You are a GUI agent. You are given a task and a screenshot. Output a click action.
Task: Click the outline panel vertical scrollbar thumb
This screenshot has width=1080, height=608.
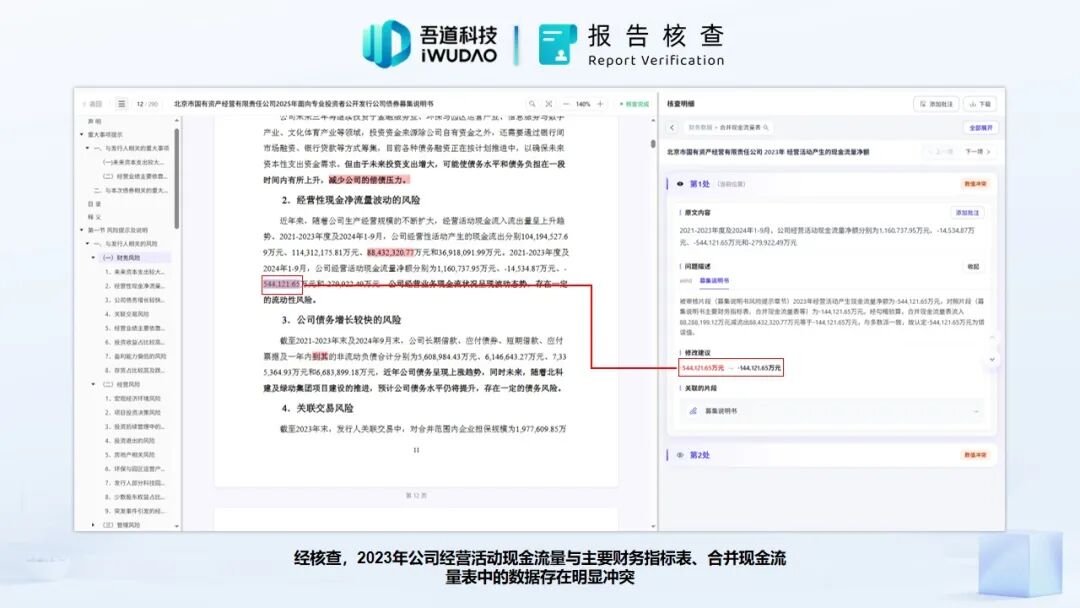coord(177,178)
